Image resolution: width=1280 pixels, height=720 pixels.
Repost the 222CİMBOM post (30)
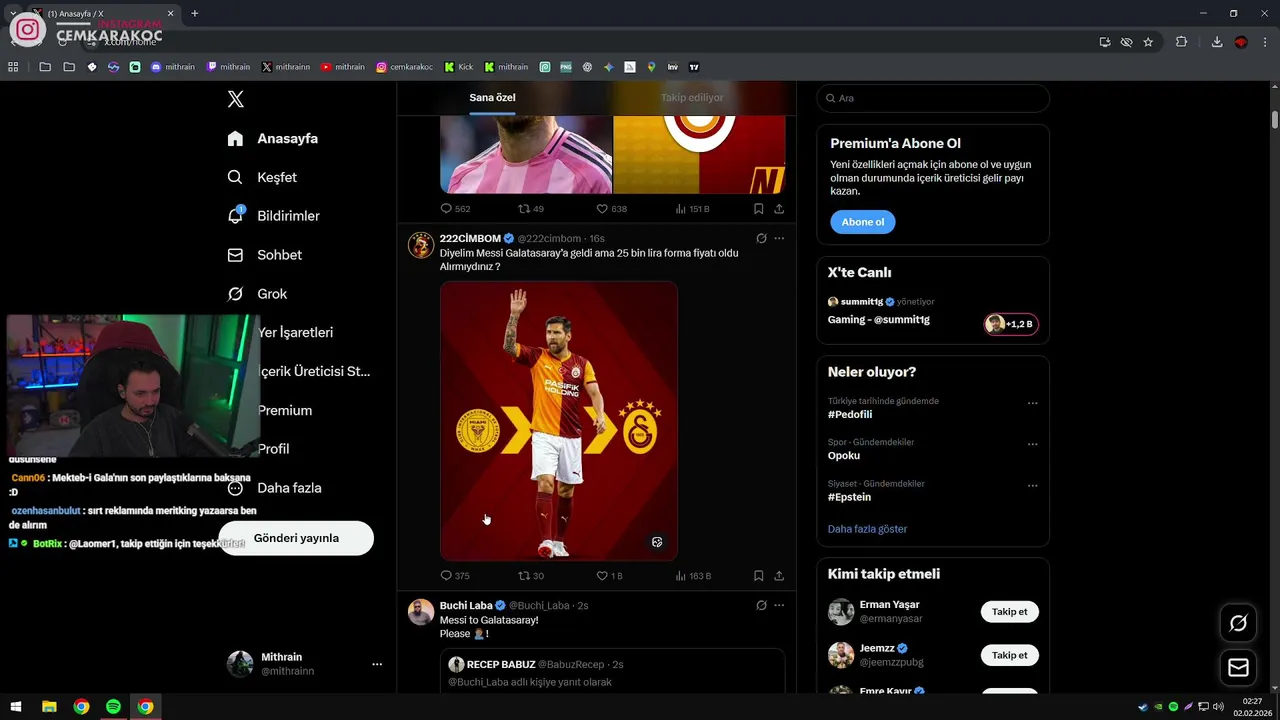[x=531, y=576]
